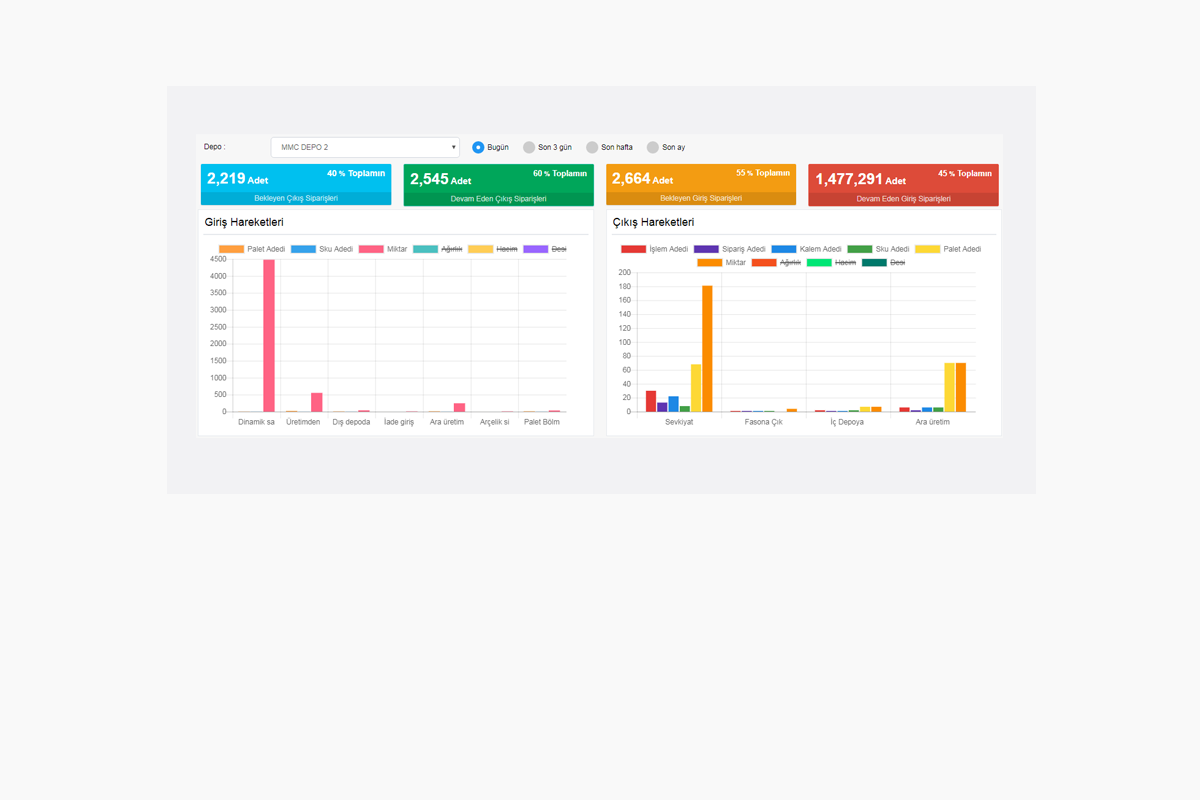The width and height of the screenshot is (1200, 800).
Task: Show the Ağırlık series in Giriş Hareketleri legend
Action: click(x=426, y=249)
